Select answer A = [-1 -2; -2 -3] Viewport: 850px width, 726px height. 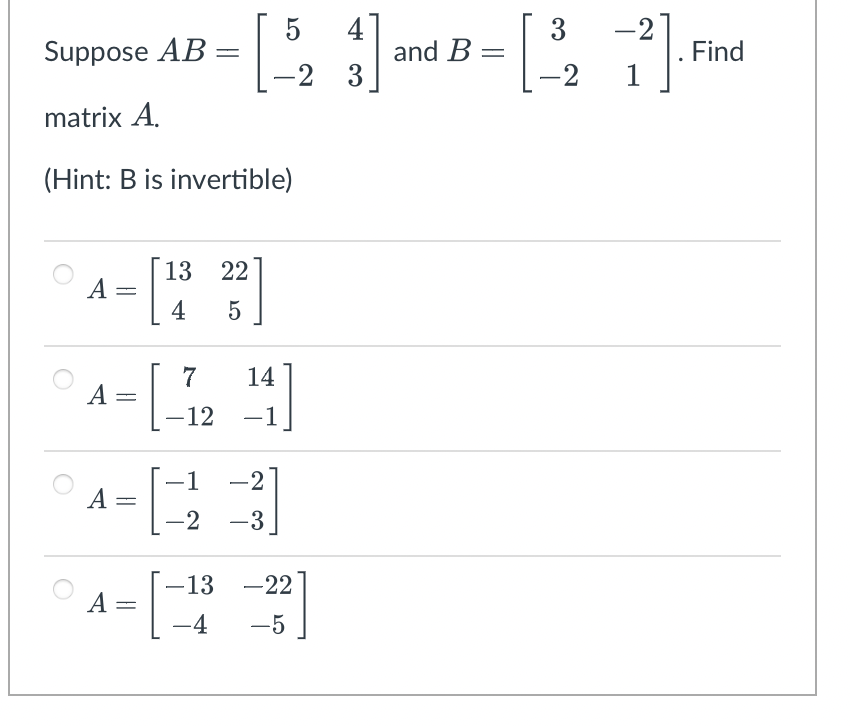(63, 482)
